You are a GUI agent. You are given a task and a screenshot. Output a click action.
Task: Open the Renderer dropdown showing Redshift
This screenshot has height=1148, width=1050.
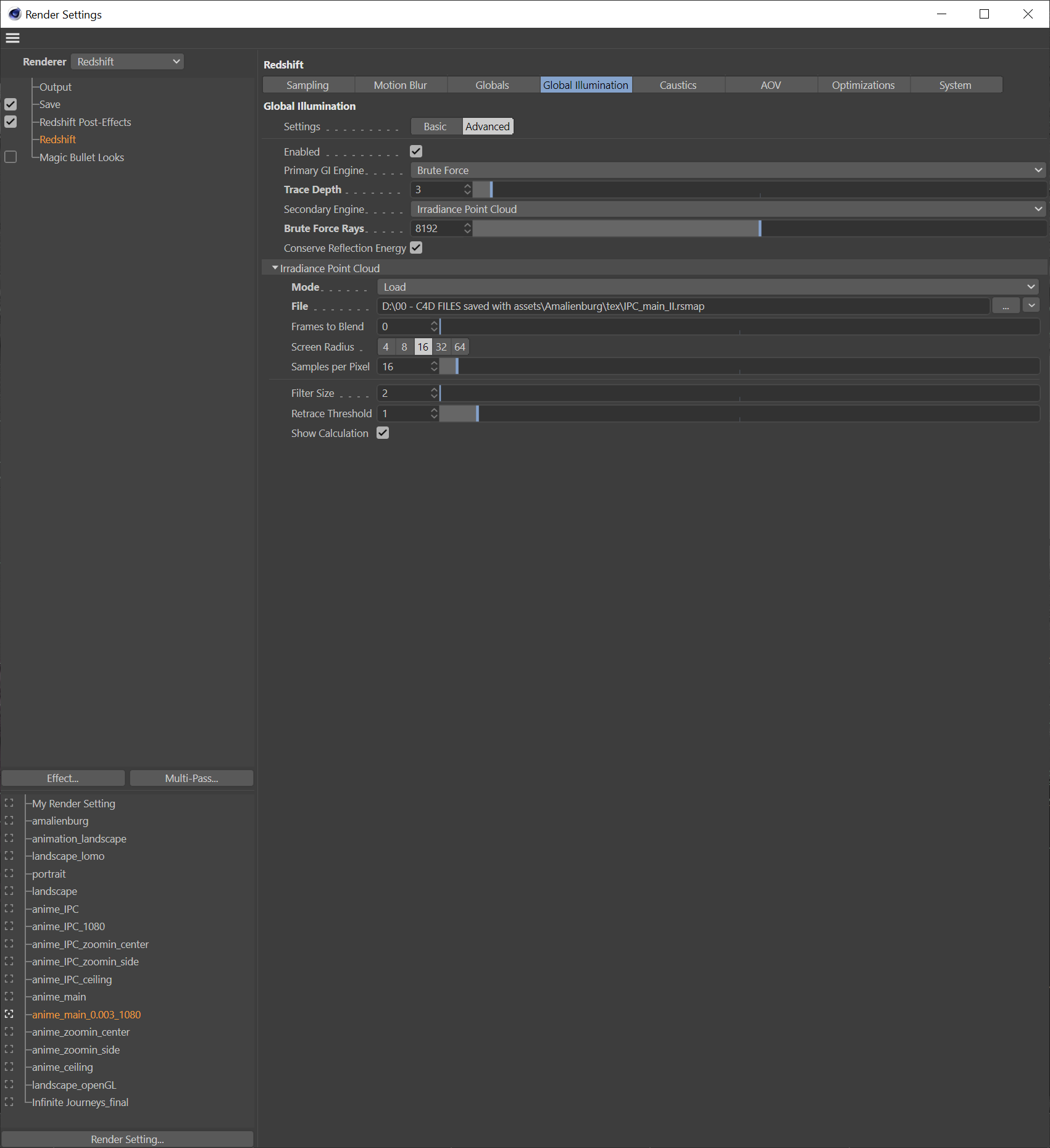127,62
